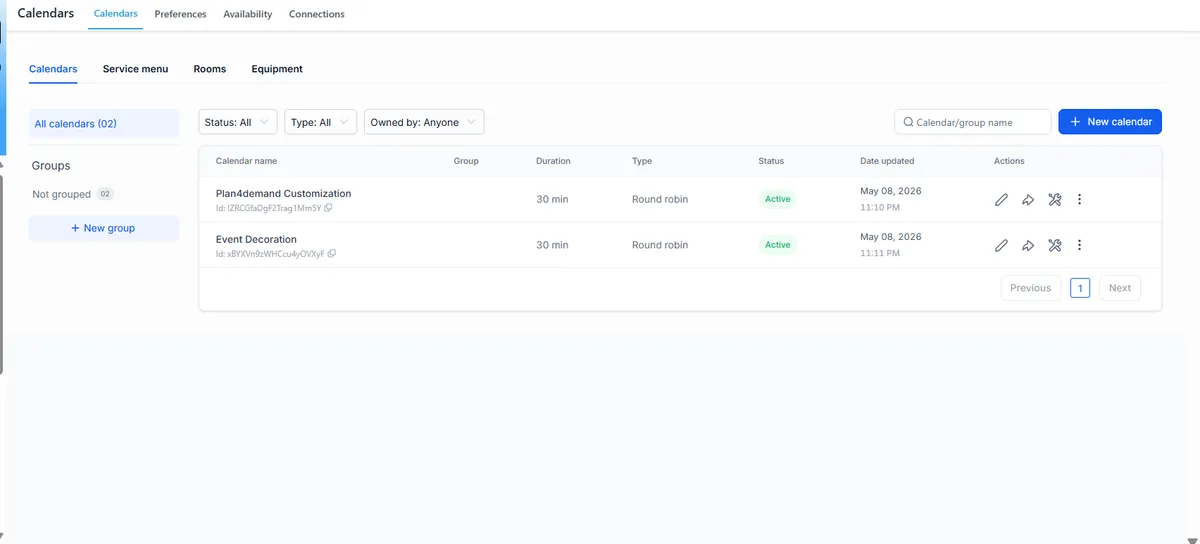
Task: Copy the Event Decoration calendar ID
Action: pyautogui.click(x=332, y=254)
